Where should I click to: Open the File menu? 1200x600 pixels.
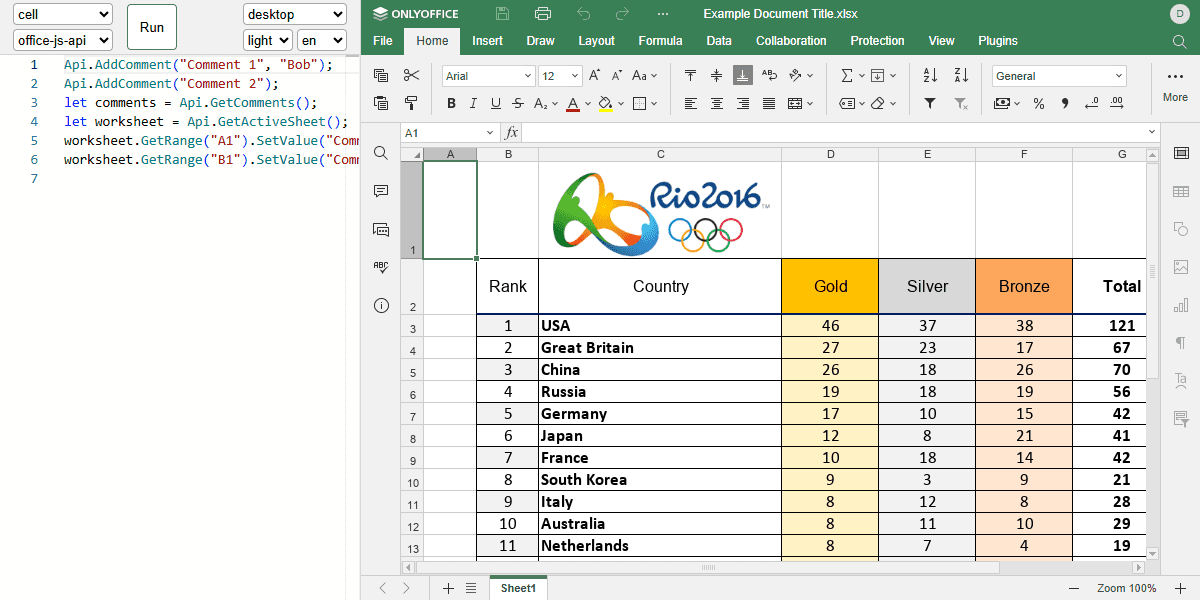(382, 41)
